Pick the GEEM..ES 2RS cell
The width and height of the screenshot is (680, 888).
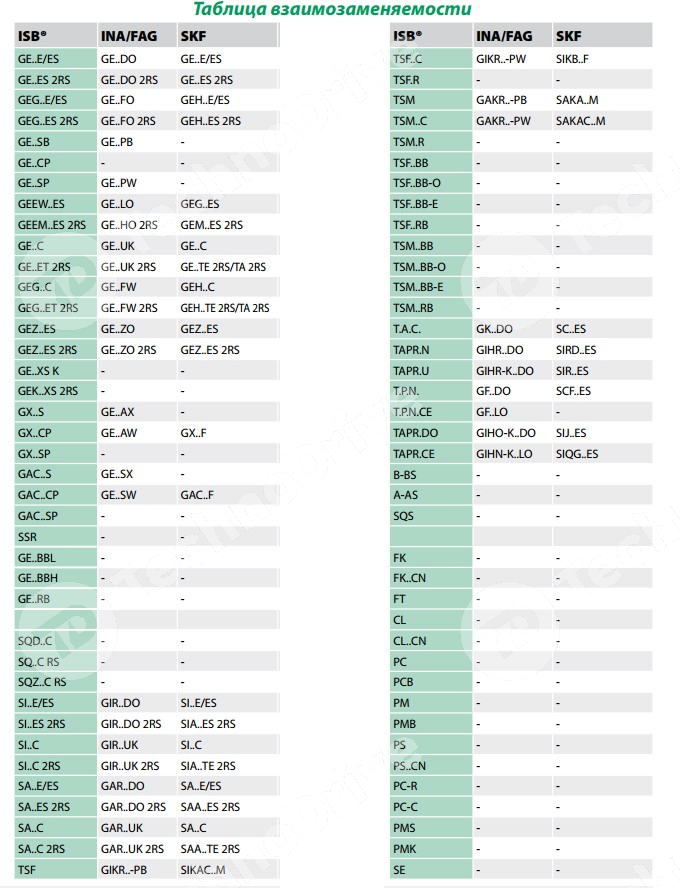pos(52,225)
